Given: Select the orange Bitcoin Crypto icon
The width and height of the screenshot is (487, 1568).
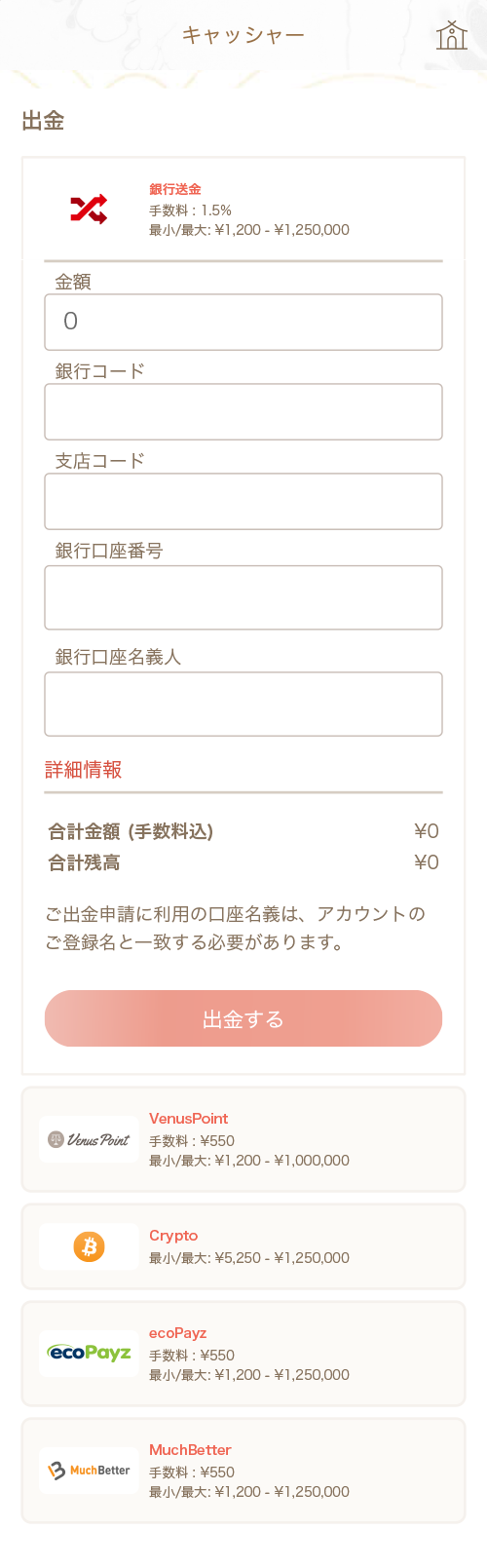Looking at the screenshot, I should [89, 1246].
